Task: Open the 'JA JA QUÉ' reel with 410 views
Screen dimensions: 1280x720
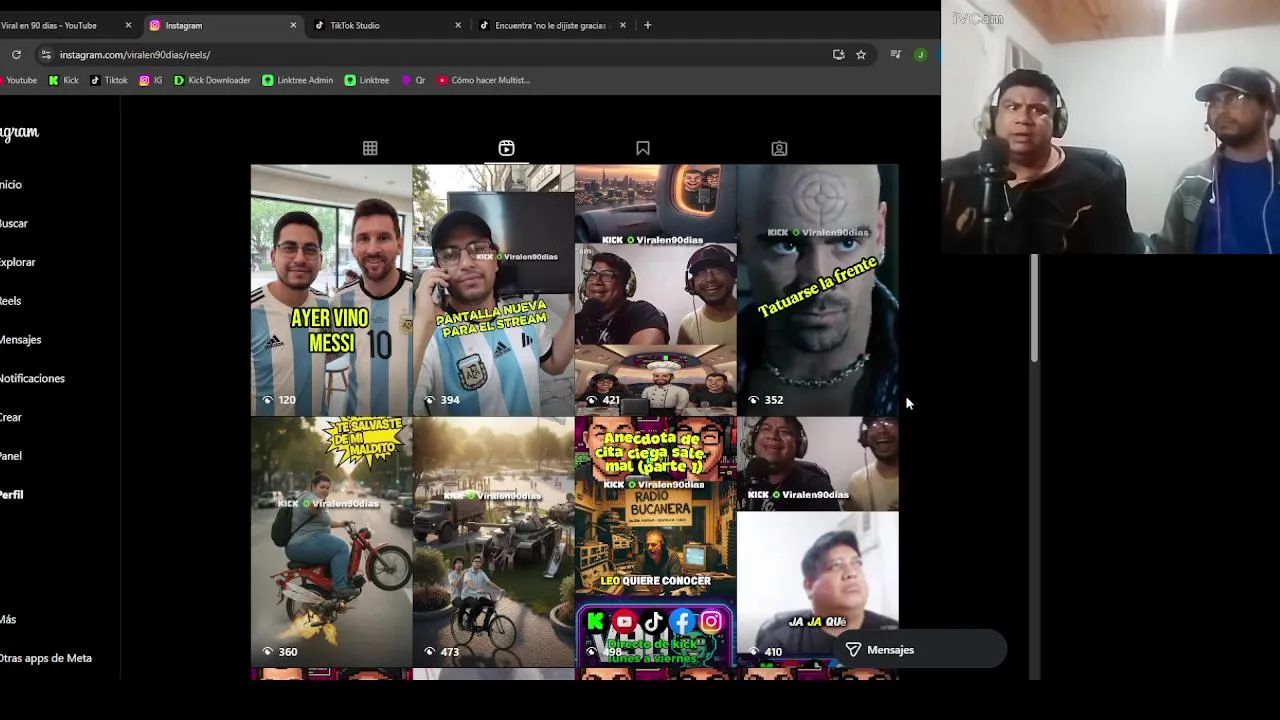Action: (x=817, y=542)
